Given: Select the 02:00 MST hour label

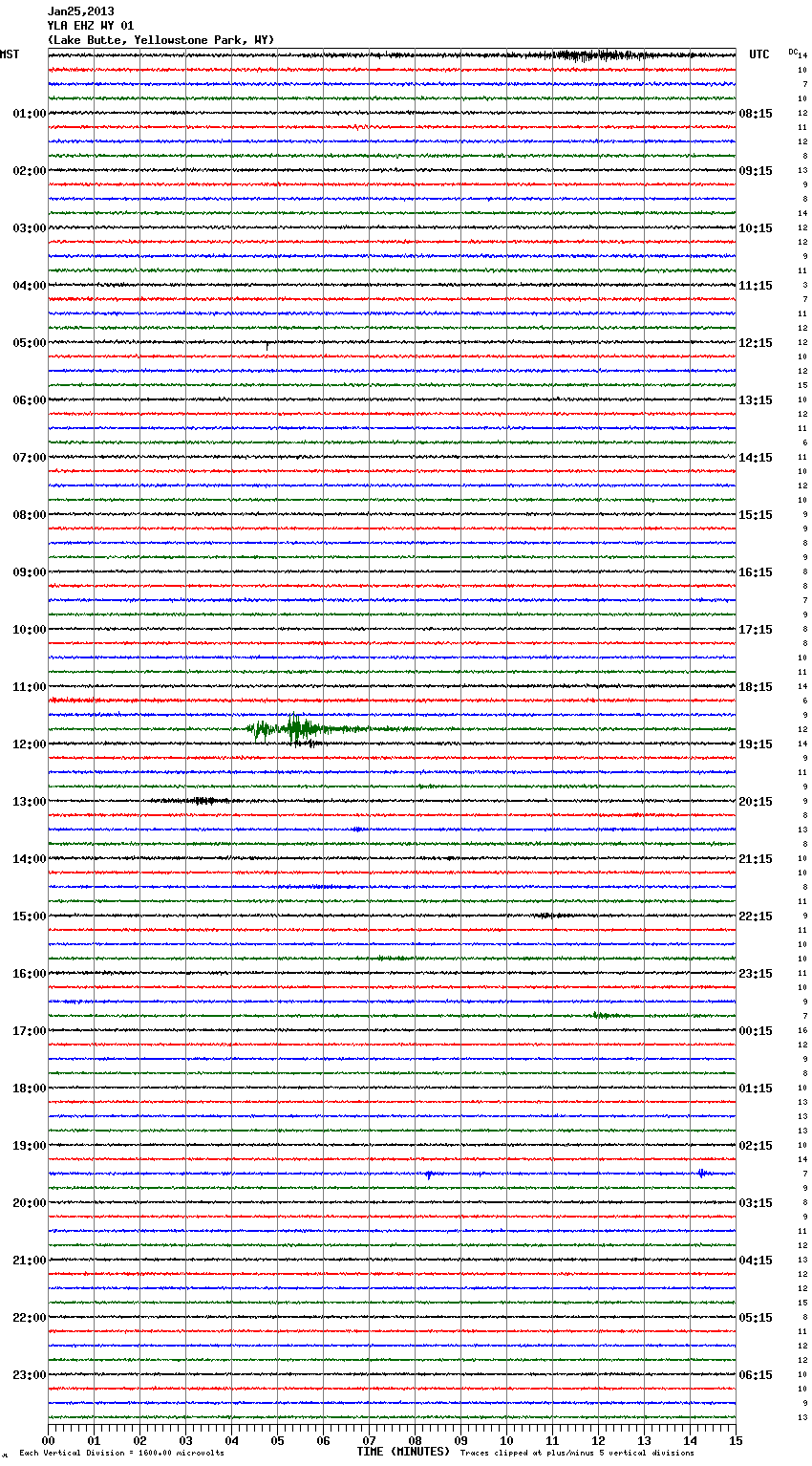Looking at the screenshot, I should 30,171.
